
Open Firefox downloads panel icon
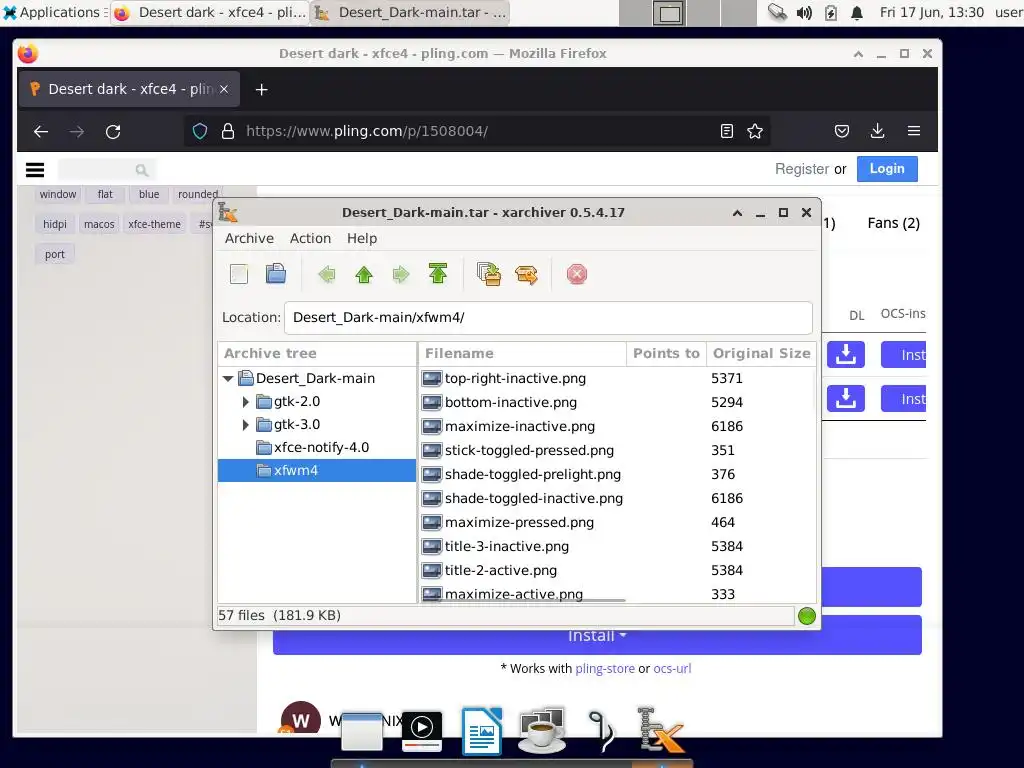coord(878,131)
